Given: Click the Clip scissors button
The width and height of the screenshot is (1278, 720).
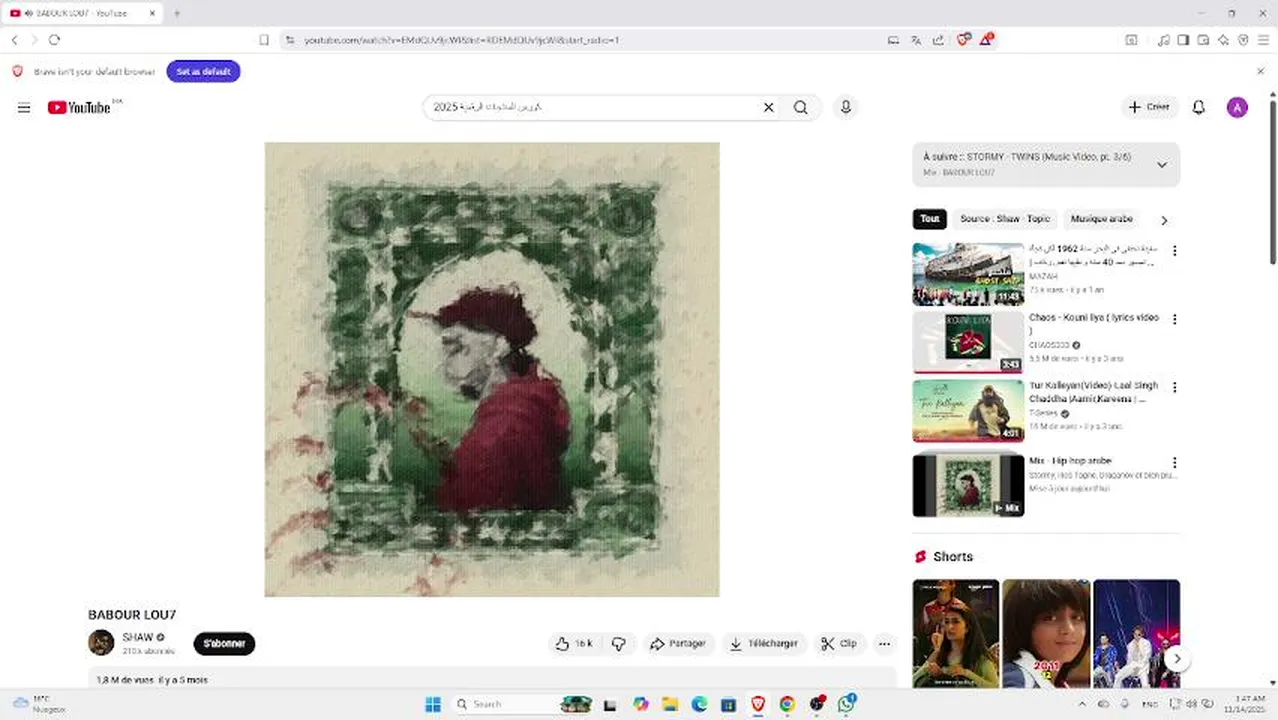Looking at the screenshot, I should click(839, 644).
